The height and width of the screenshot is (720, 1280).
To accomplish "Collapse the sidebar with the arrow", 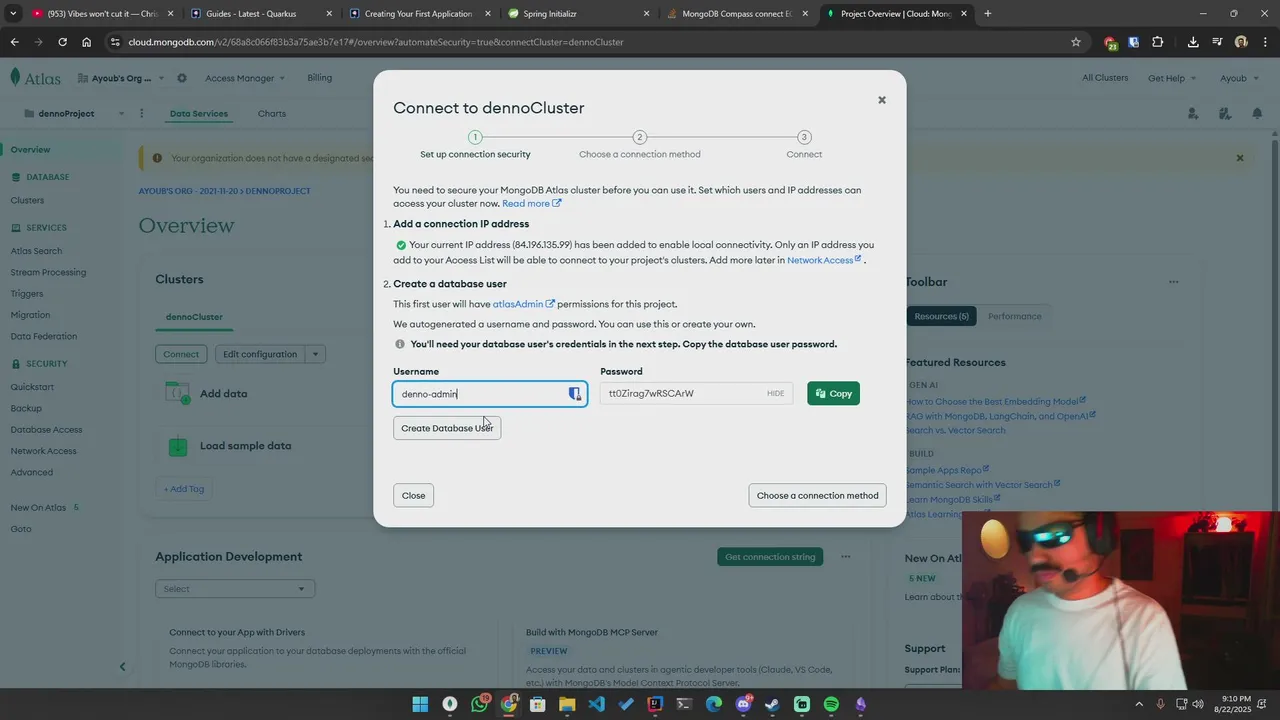I will click(x=122, y=666).
